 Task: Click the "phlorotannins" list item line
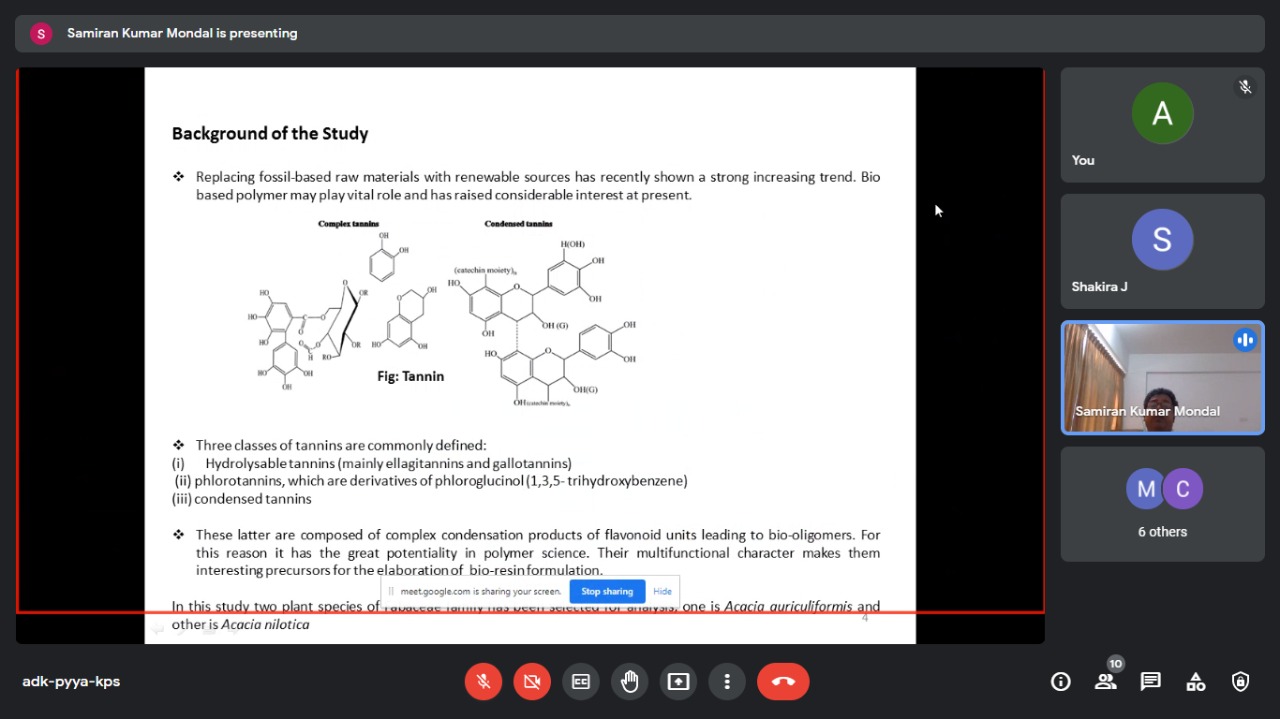tap(431, 481)
